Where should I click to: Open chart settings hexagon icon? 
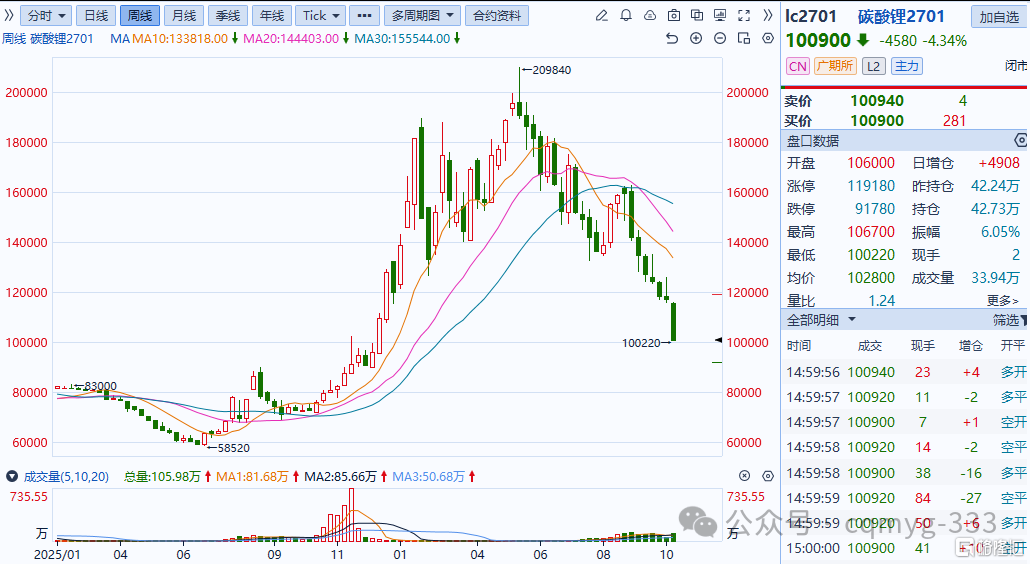[x=768, y=39]
